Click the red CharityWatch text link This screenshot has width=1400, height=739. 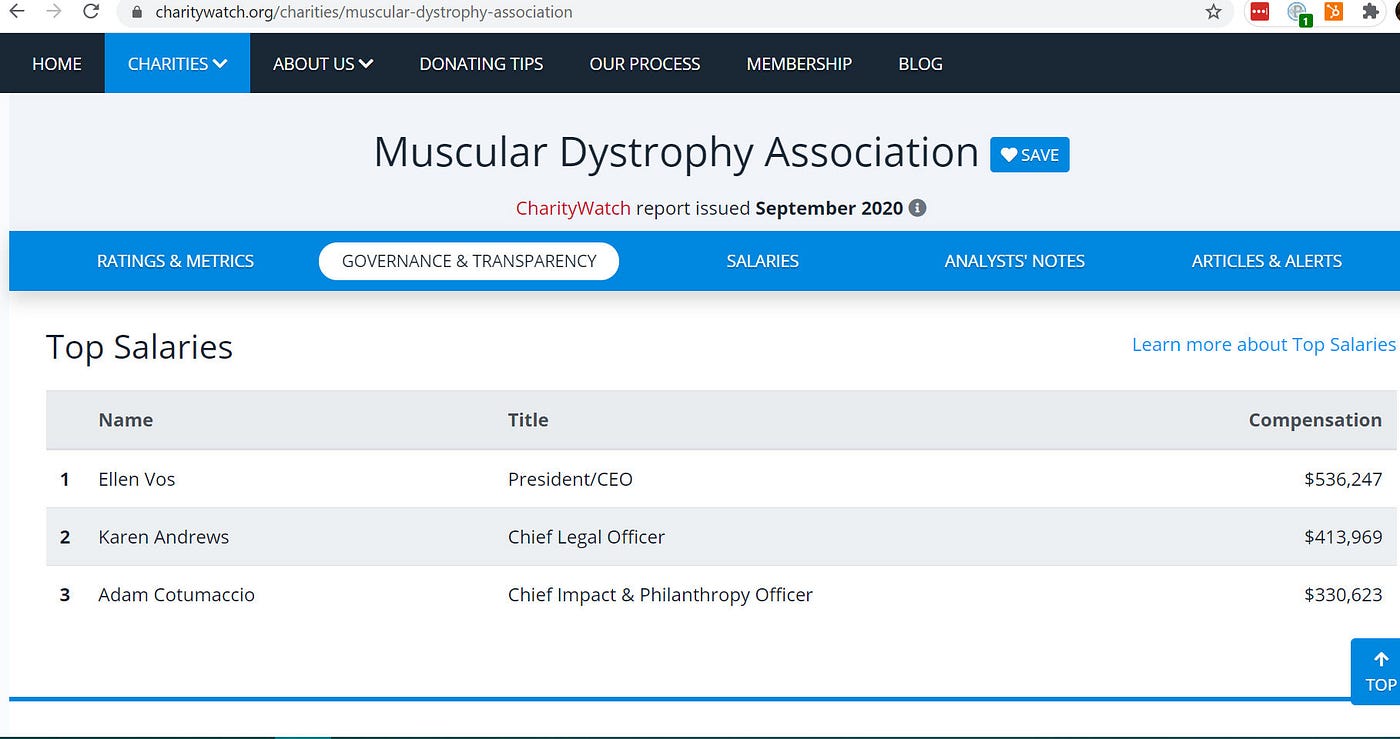click(x=573, y=208)
